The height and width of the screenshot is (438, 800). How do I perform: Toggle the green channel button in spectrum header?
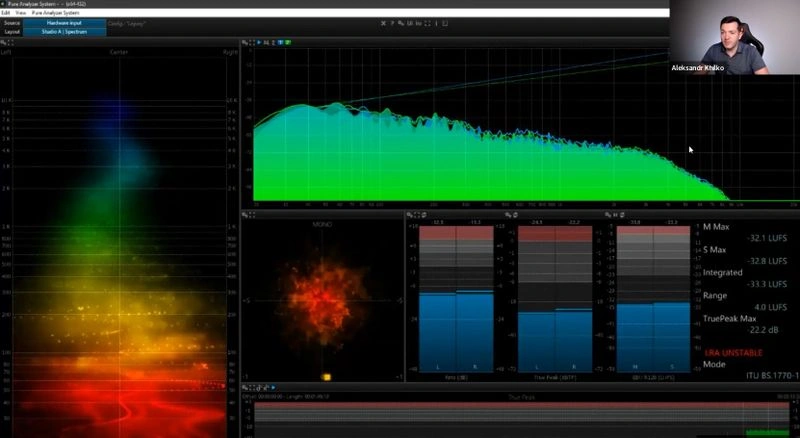[288, 42]
